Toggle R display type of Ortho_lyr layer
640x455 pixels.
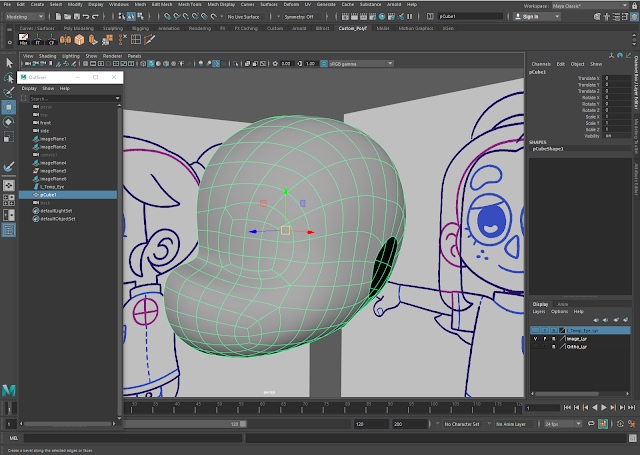pyautogui.click(x=553, y=346)
